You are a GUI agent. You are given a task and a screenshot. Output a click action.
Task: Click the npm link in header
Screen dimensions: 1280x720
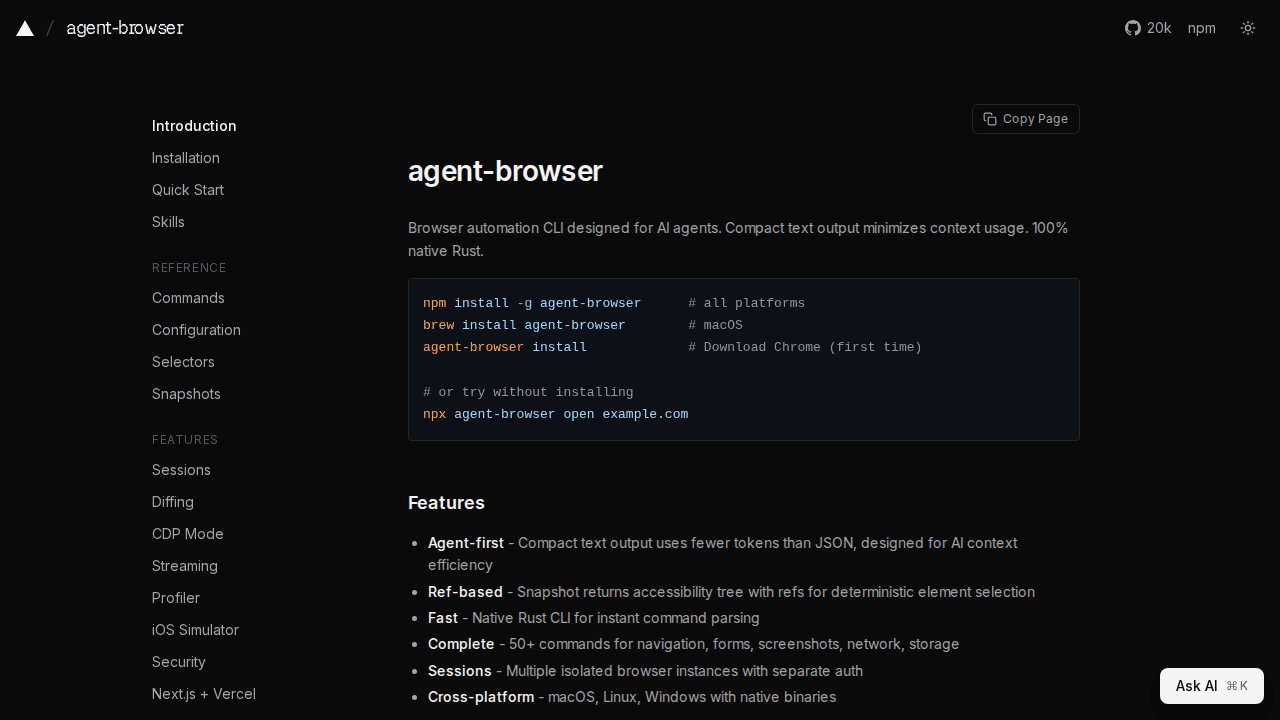coord(1201,28)
